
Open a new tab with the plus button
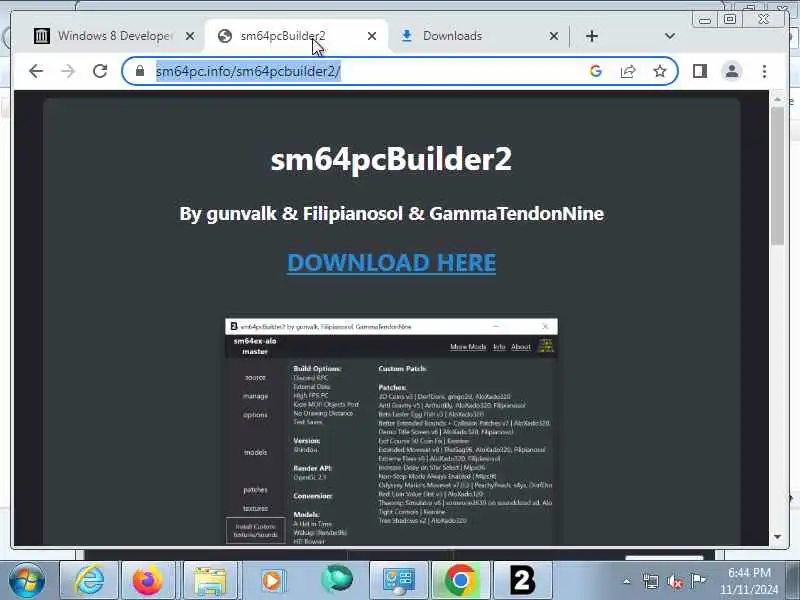click(x=592, y=36)
